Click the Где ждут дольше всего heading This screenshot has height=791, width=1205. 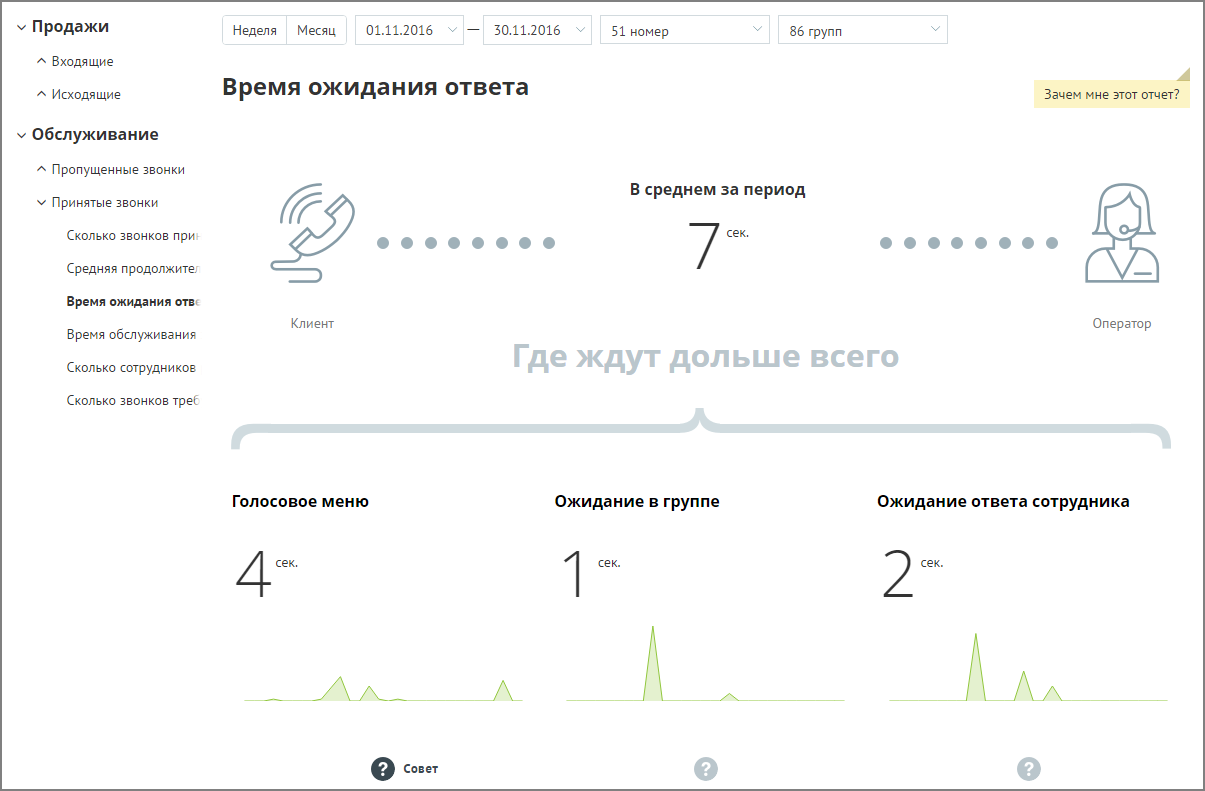click(x=705, y=356)
